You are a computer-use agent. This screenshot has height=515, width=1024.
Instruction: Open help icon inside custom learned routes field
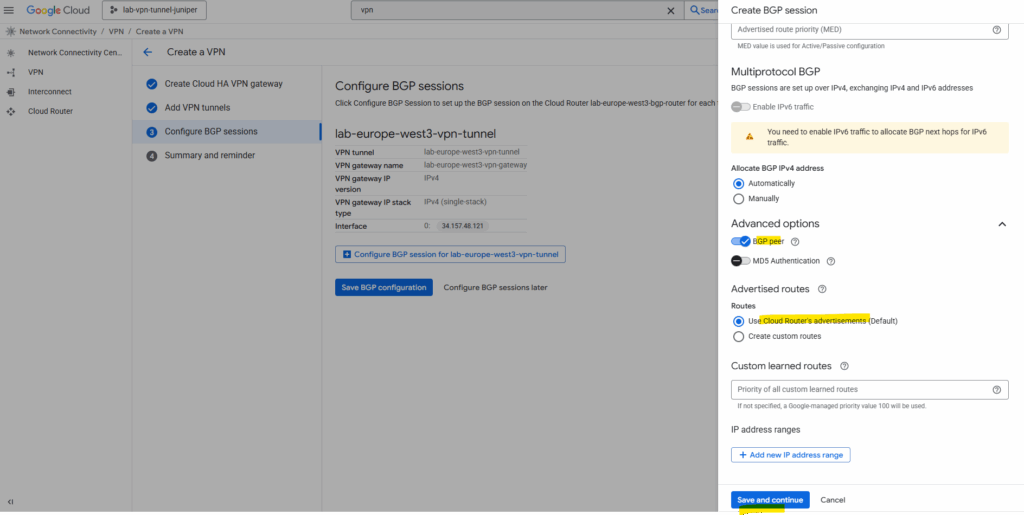coord(997,390)
